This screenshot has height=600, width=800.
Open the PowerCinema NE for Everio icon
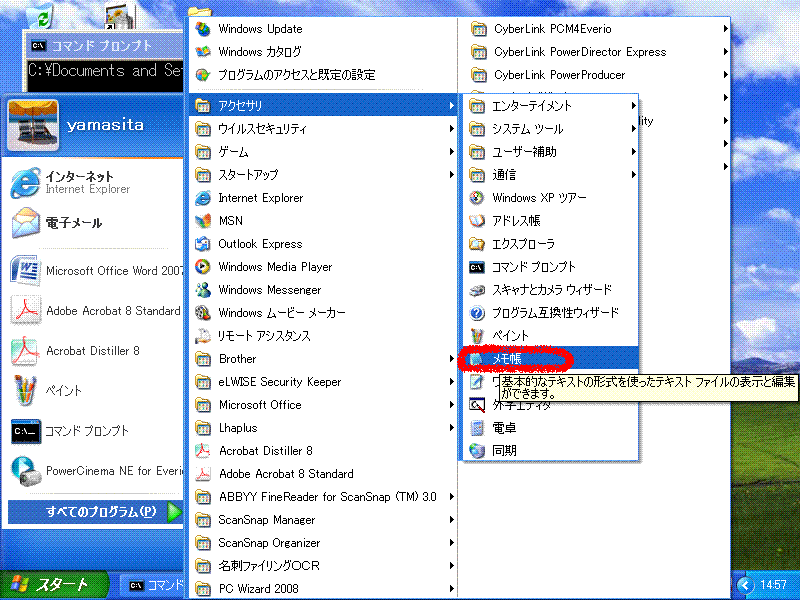tap(25, 471)
